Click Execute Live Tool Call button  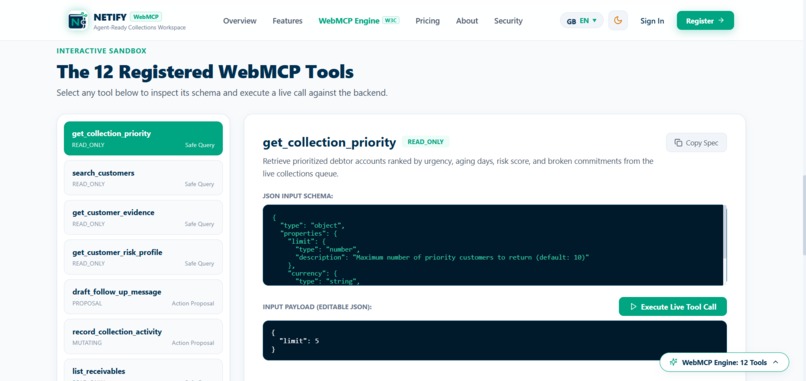coord(673,306)
